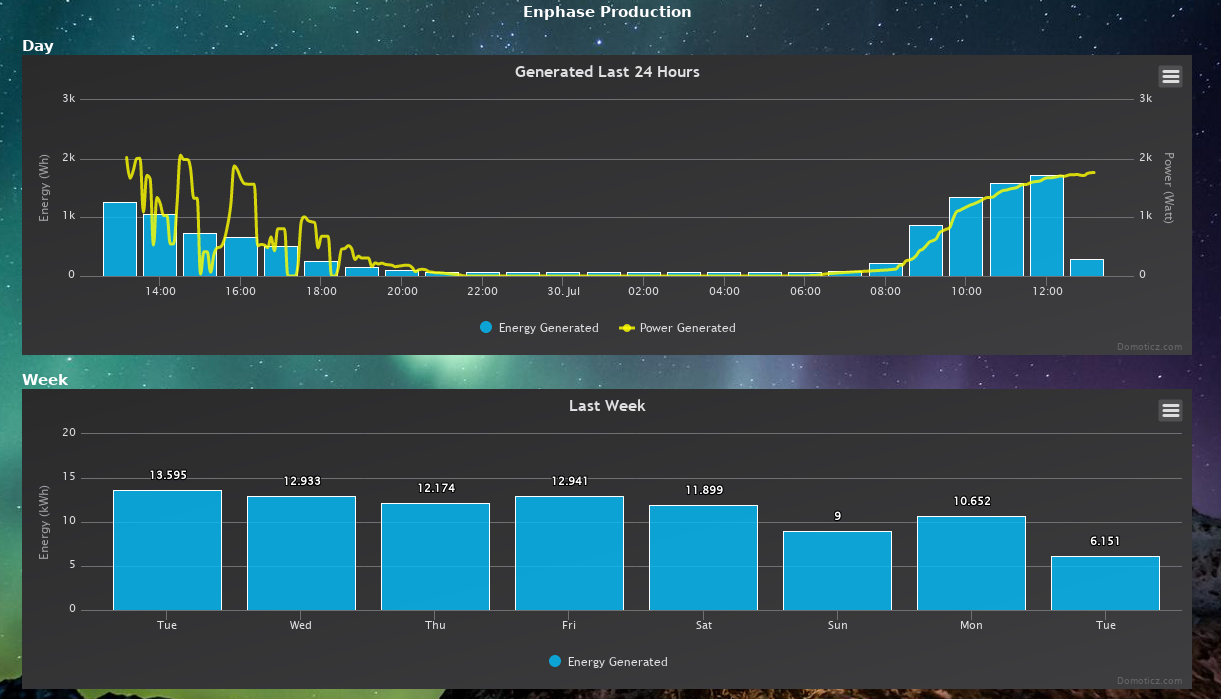Click the Mon day axis label

971,625
